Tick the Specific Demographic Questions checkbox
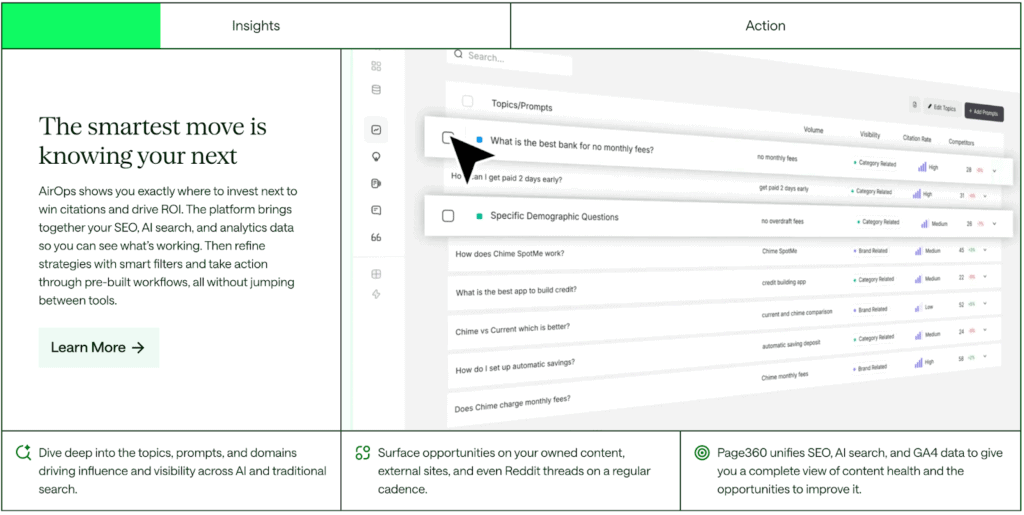The height and width of the screenshot is (515, 1024). click(448, 216)
